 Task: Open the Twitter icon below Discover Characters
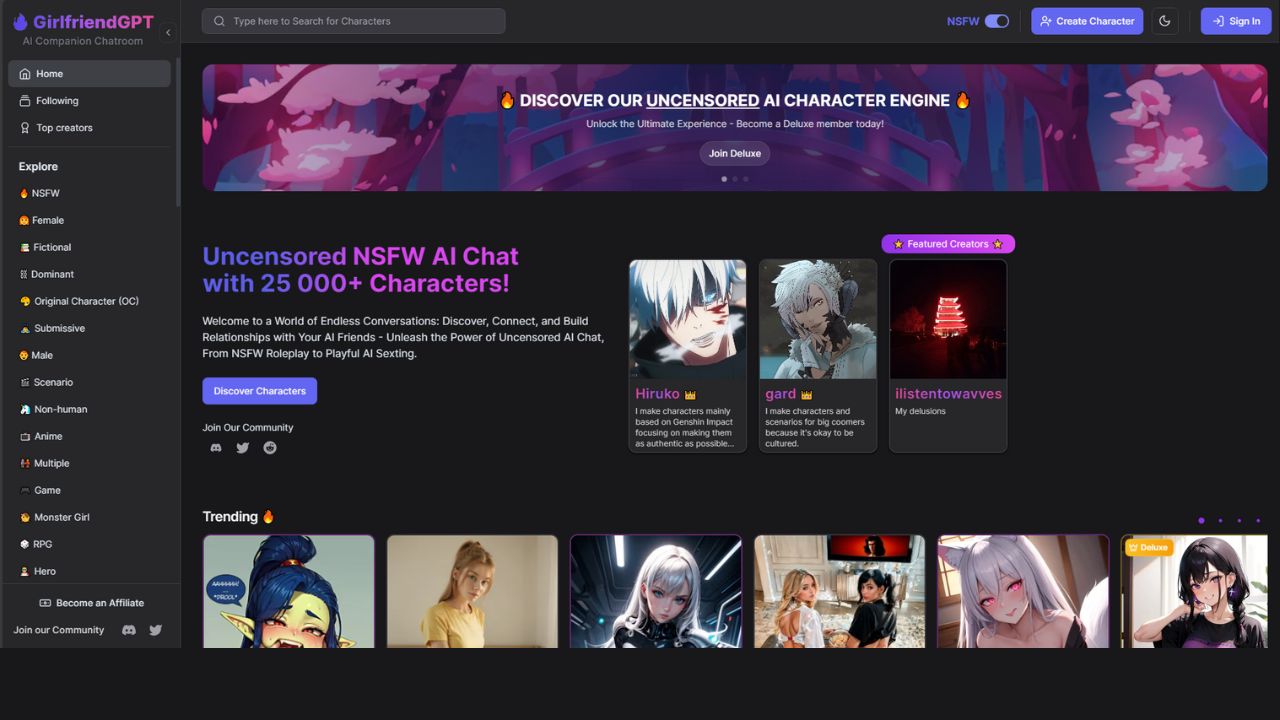[x=243, y=448]
